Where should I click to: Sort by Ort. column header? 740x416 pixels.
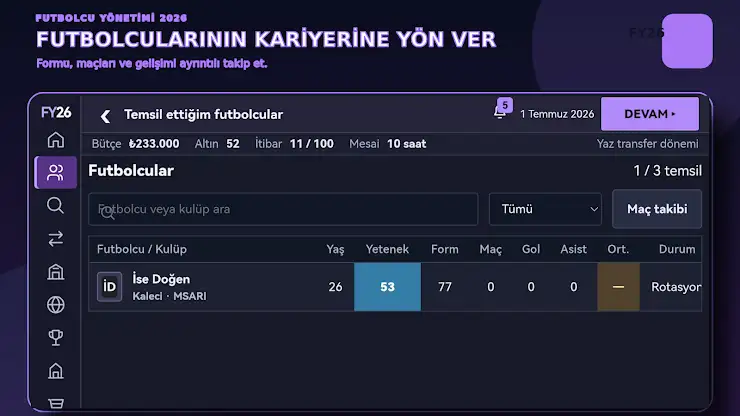click(x=618, y=249)
